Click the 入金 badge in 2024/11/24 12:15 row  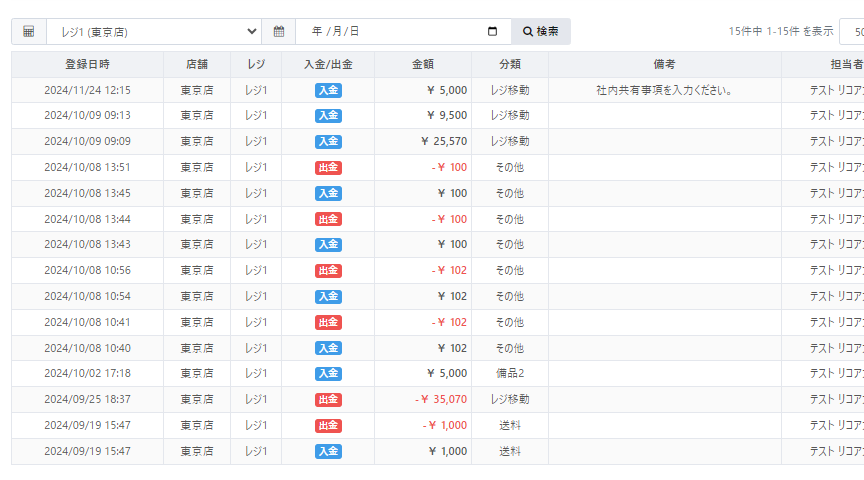328,90
